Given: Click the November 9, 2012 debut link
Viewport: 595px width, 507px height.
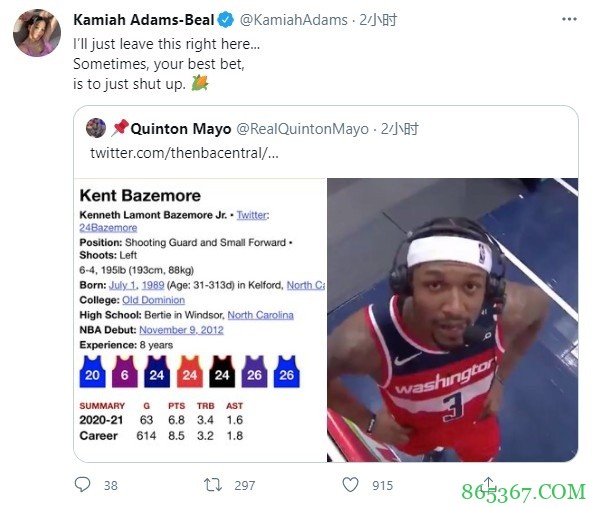Looking at the screenshot, I should tap(181, 330).
